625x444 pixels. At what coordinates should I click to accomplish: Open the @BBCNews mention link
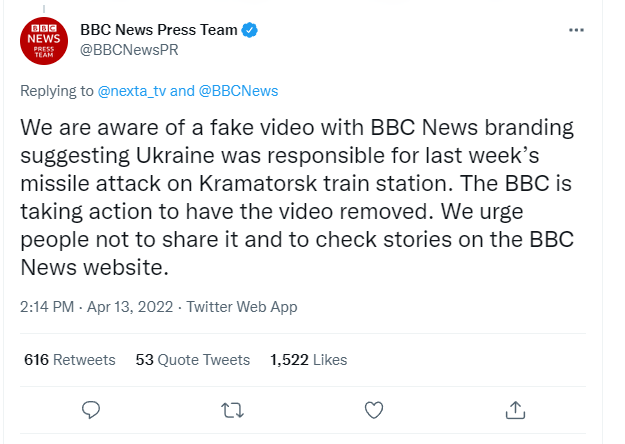[239, 91]
